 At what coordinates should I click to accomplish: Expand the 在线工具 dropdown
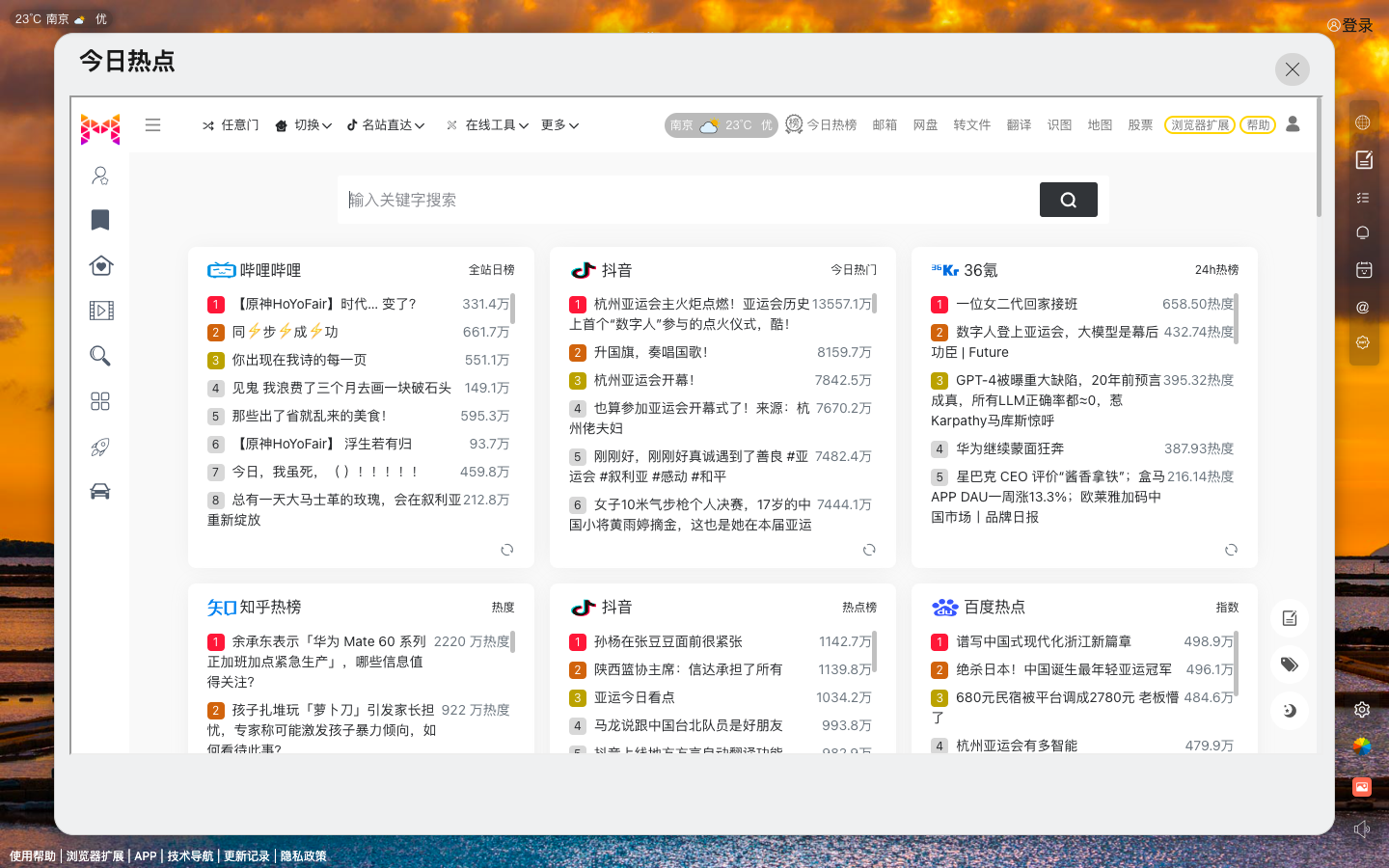tap(488, 125)
